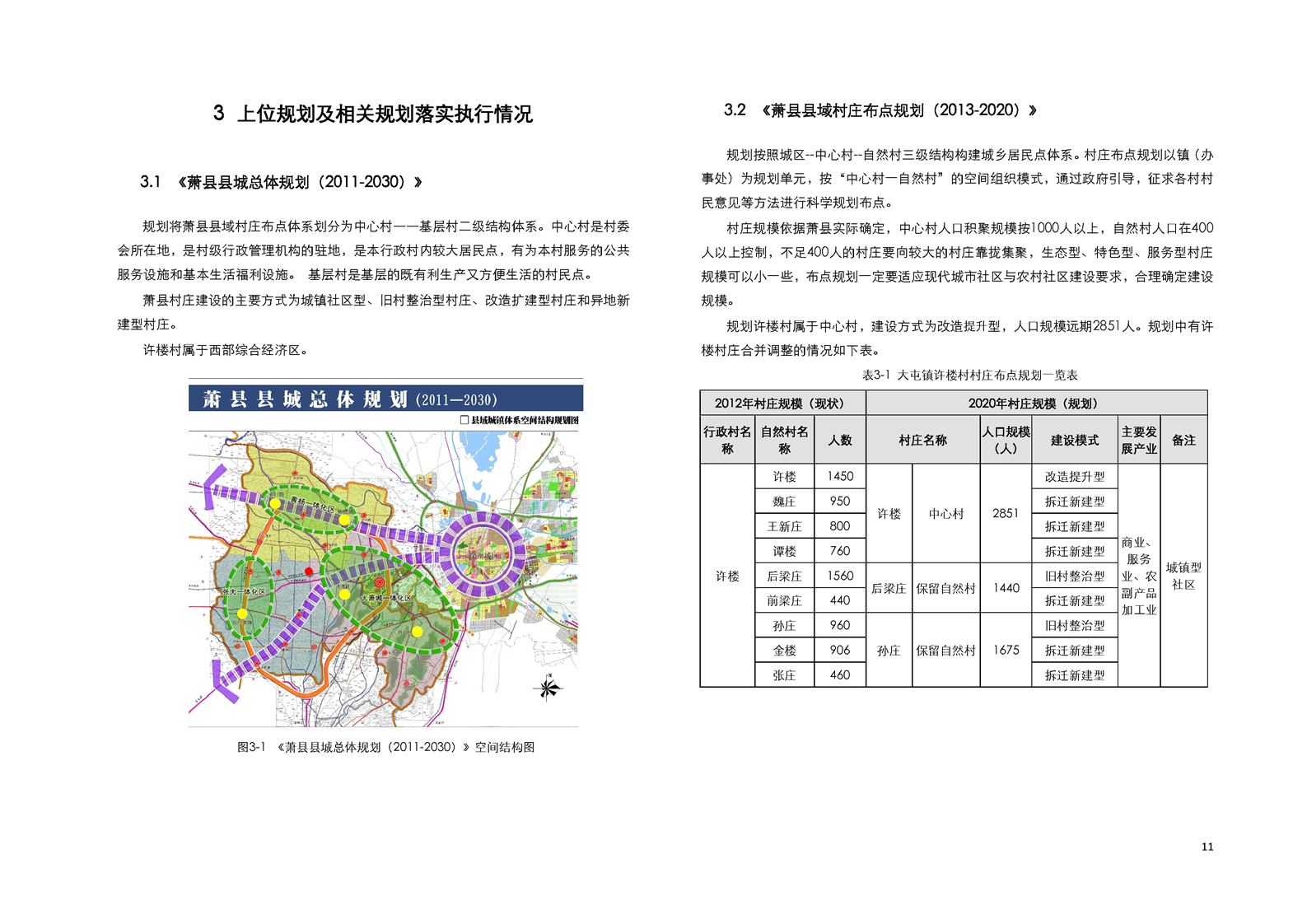Click the chapter heading 上位规划及相关规划落实执行情况
The height and width of the screenshot is (924, 1307).
(x=372, y=114)
